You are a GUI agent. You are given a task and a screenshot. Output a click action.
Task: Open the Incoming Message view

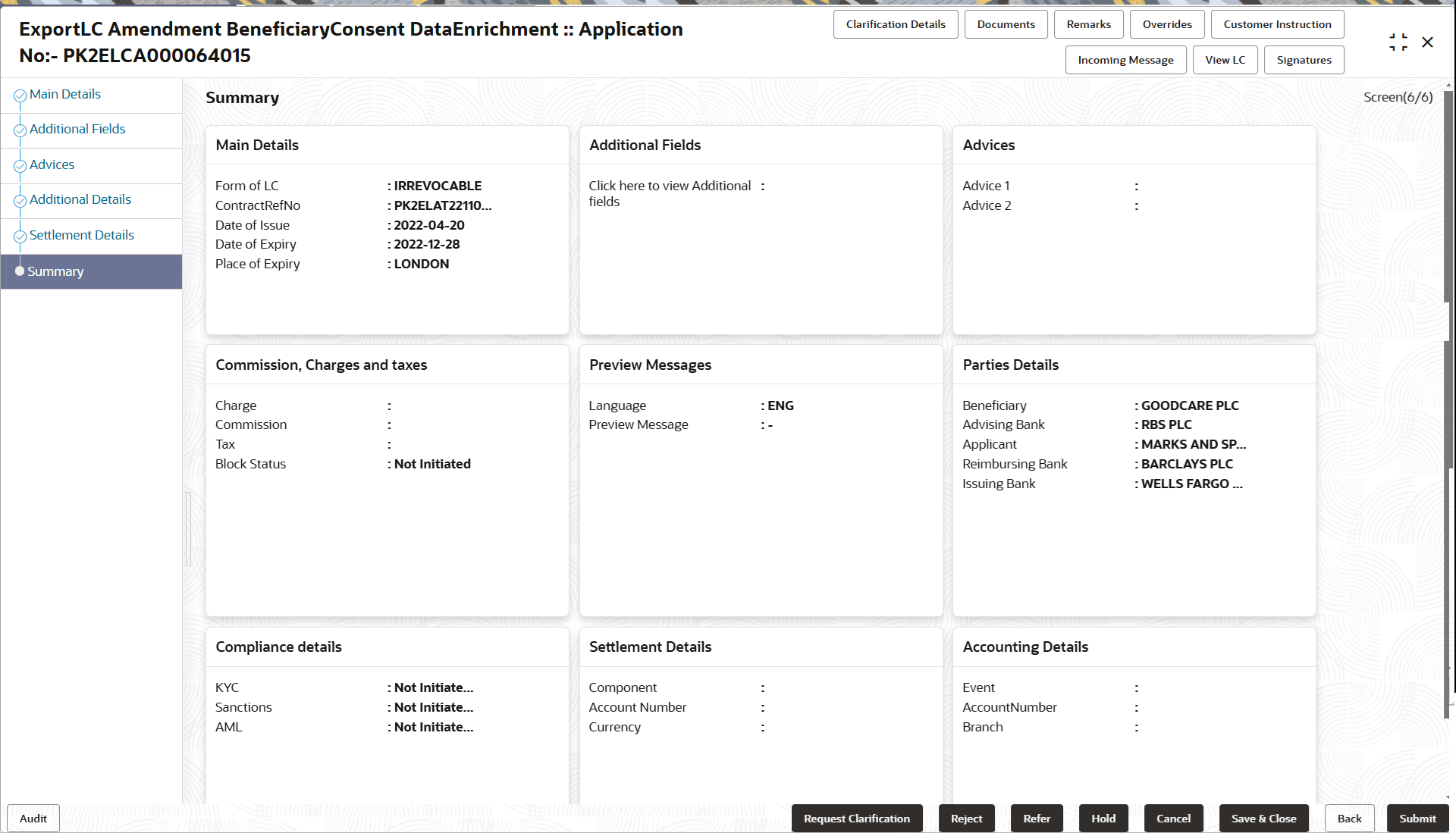[1125, 60]
